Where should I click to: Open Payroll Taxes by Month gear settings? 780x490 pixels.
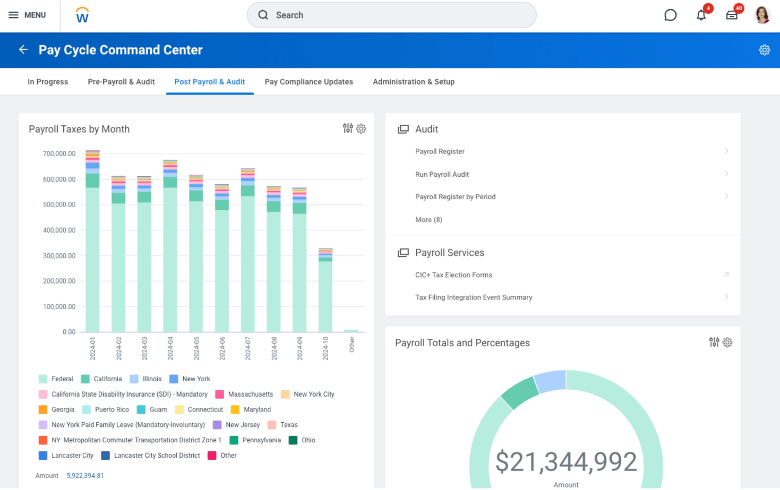(361, 129)
